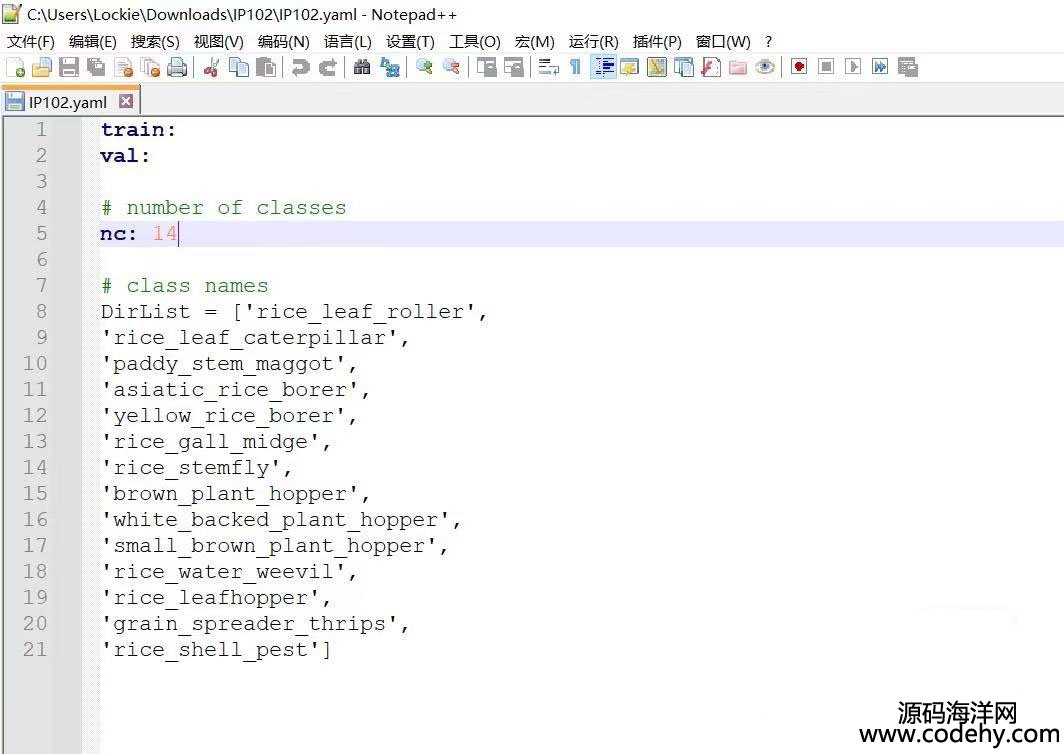
Task: Open the 编辑(E) menu
Action: 92,42
